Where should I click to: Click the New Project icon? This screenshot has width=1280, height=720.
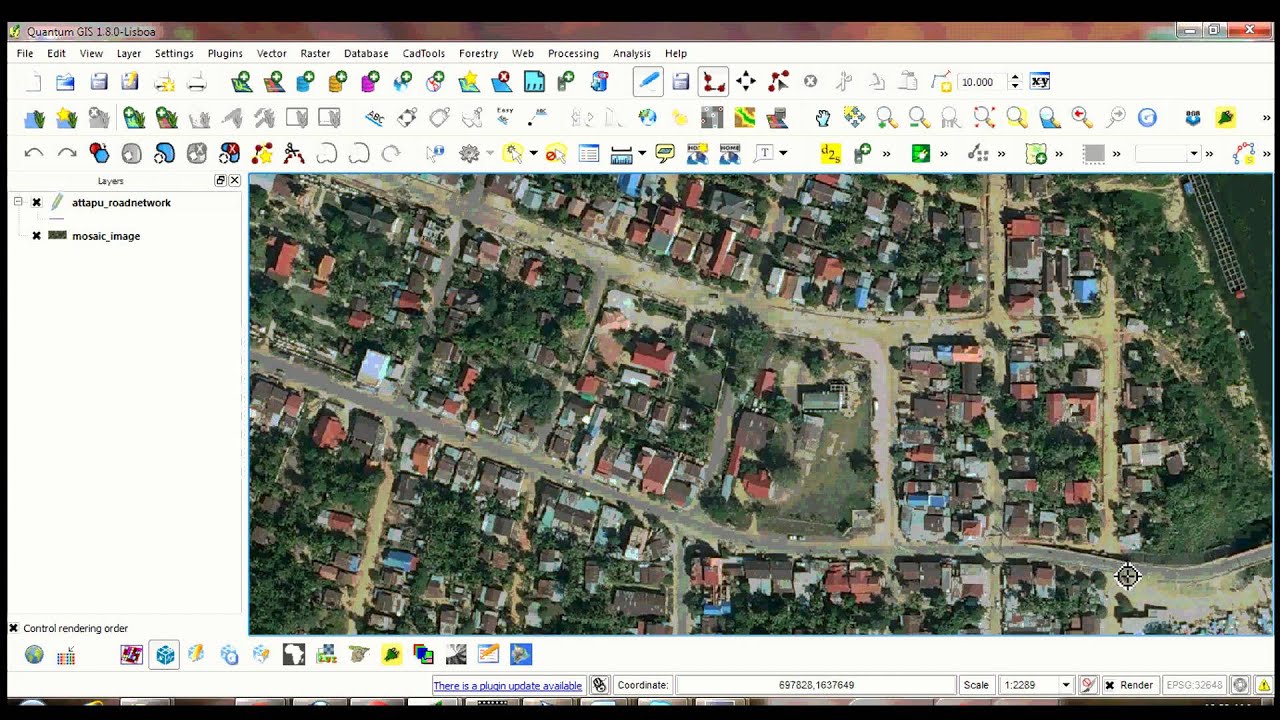(x=33, y=82)
